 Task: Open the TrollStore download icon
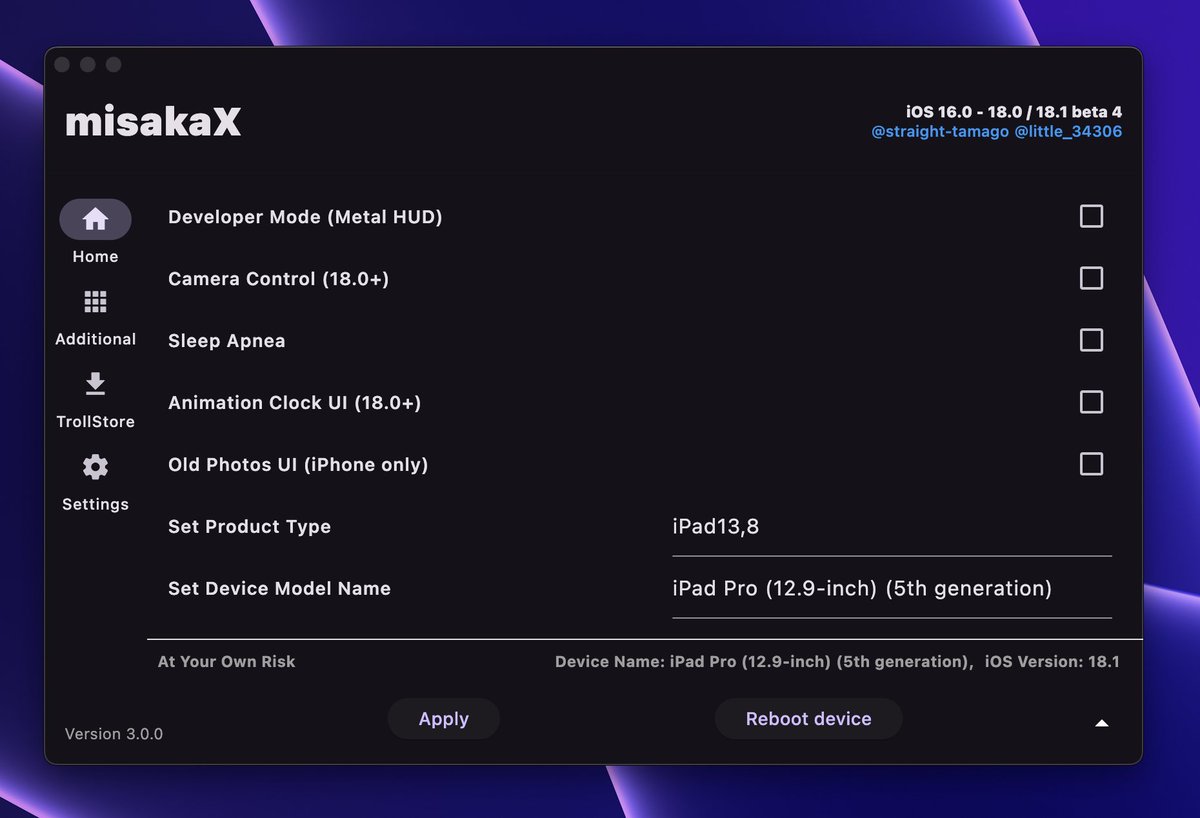tap(95, 384)
